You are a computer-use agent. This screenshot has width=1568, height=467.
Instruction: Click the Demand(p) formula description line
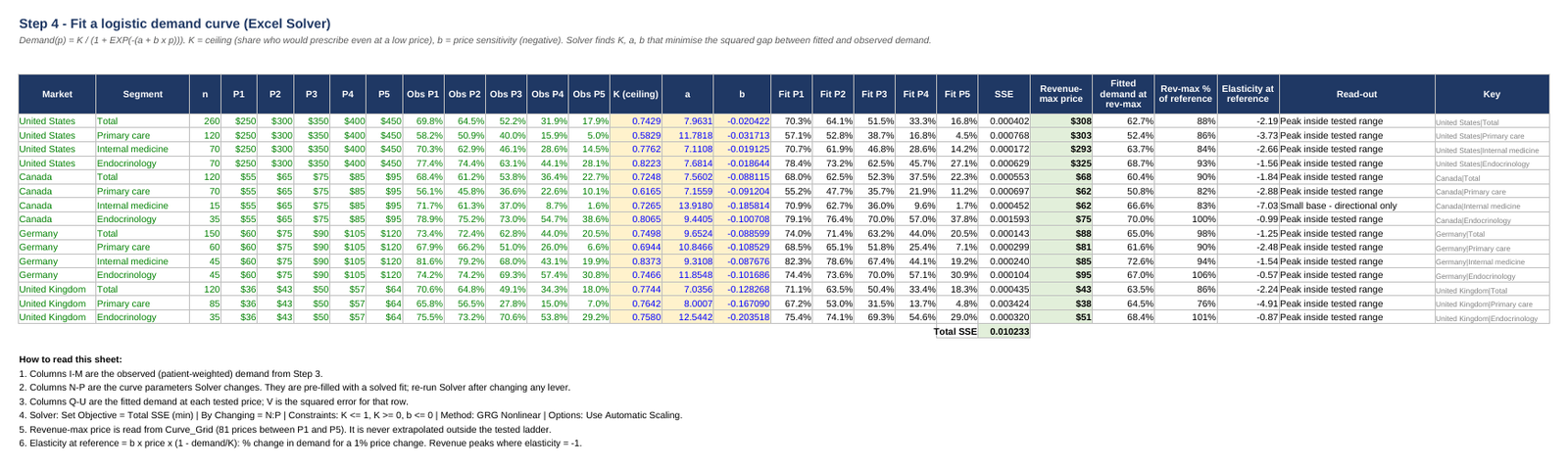[475, 40]
